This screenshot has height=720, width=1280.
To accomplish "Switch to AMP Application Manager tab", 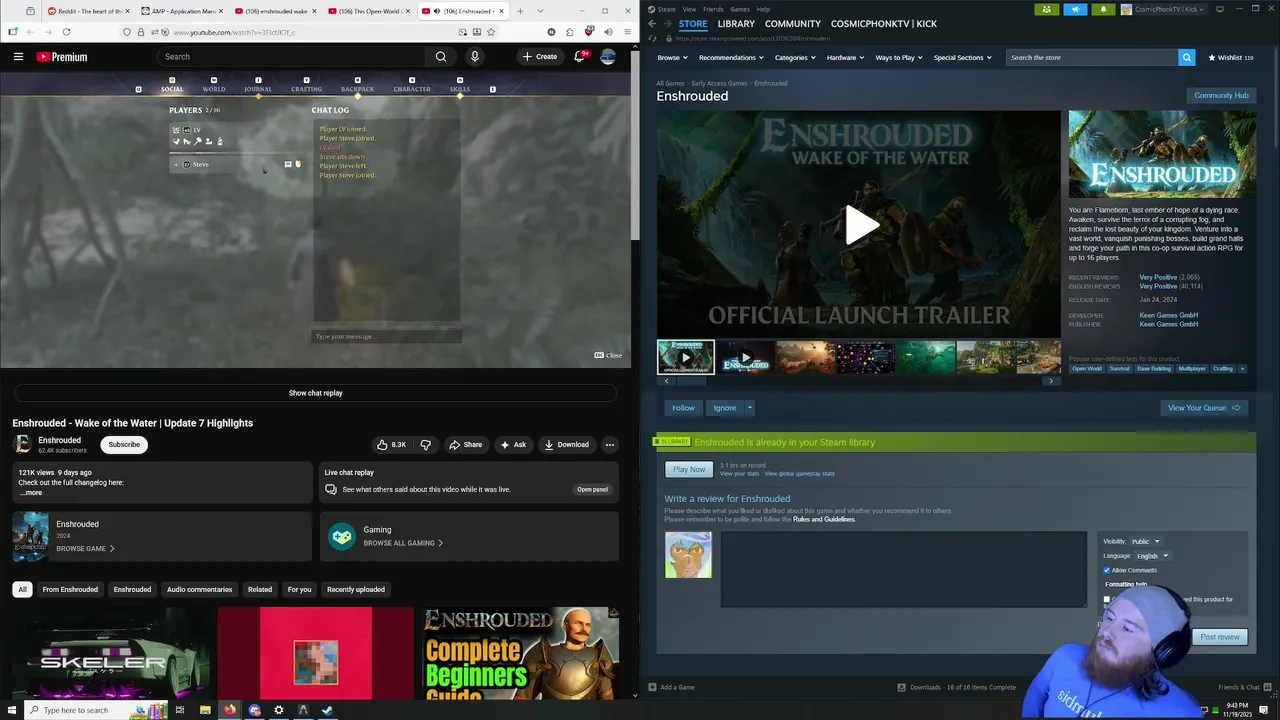I will pyautogui.click(x=181, y=11).
